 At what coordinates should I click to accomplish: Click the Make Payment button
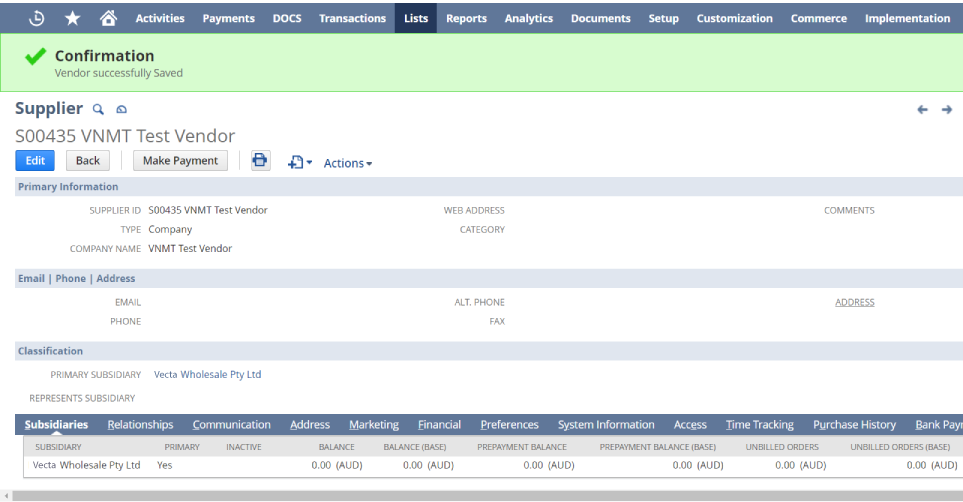coord(181,160)
